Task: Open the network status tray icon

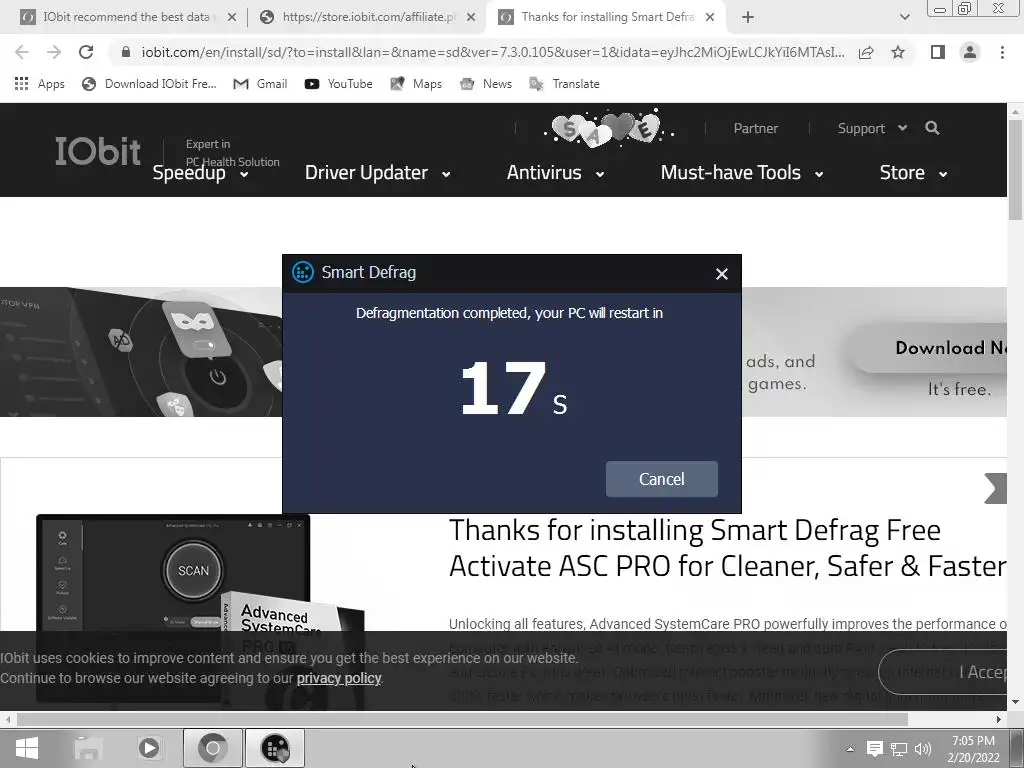Action: pos(899,749)
